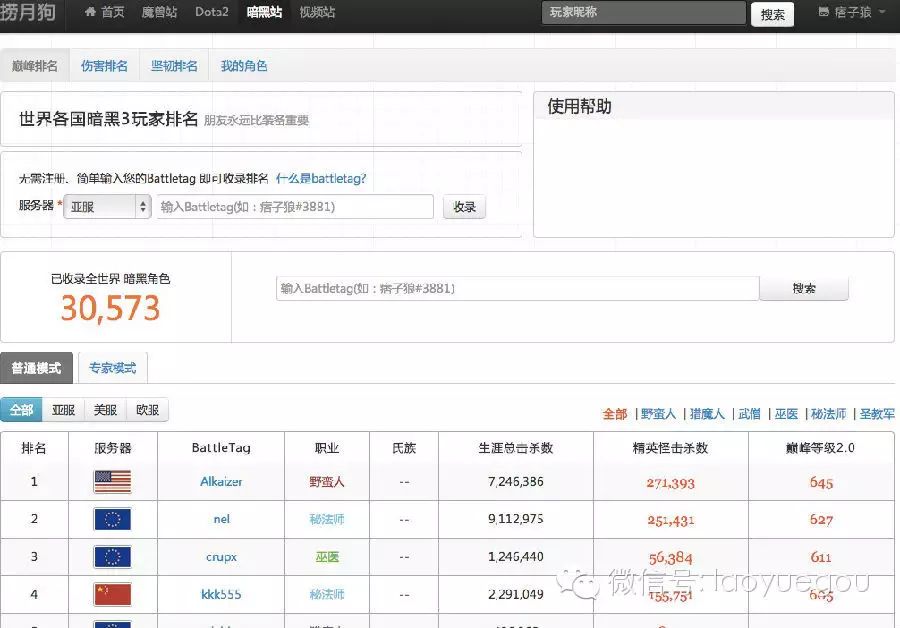Click the Battletag input next to 收录

(295, 207)
